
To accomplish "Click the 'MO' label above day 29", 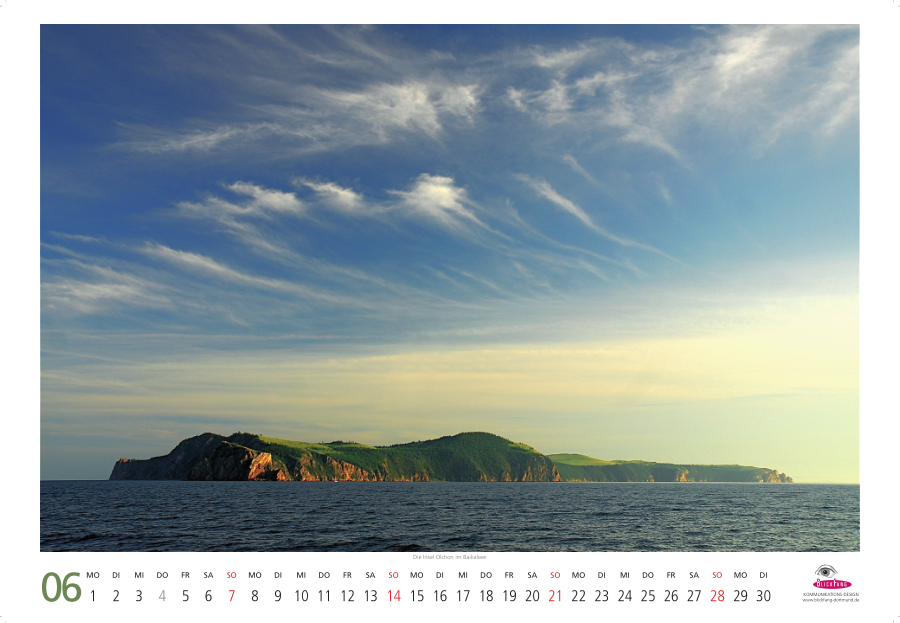I will [740, 575].
